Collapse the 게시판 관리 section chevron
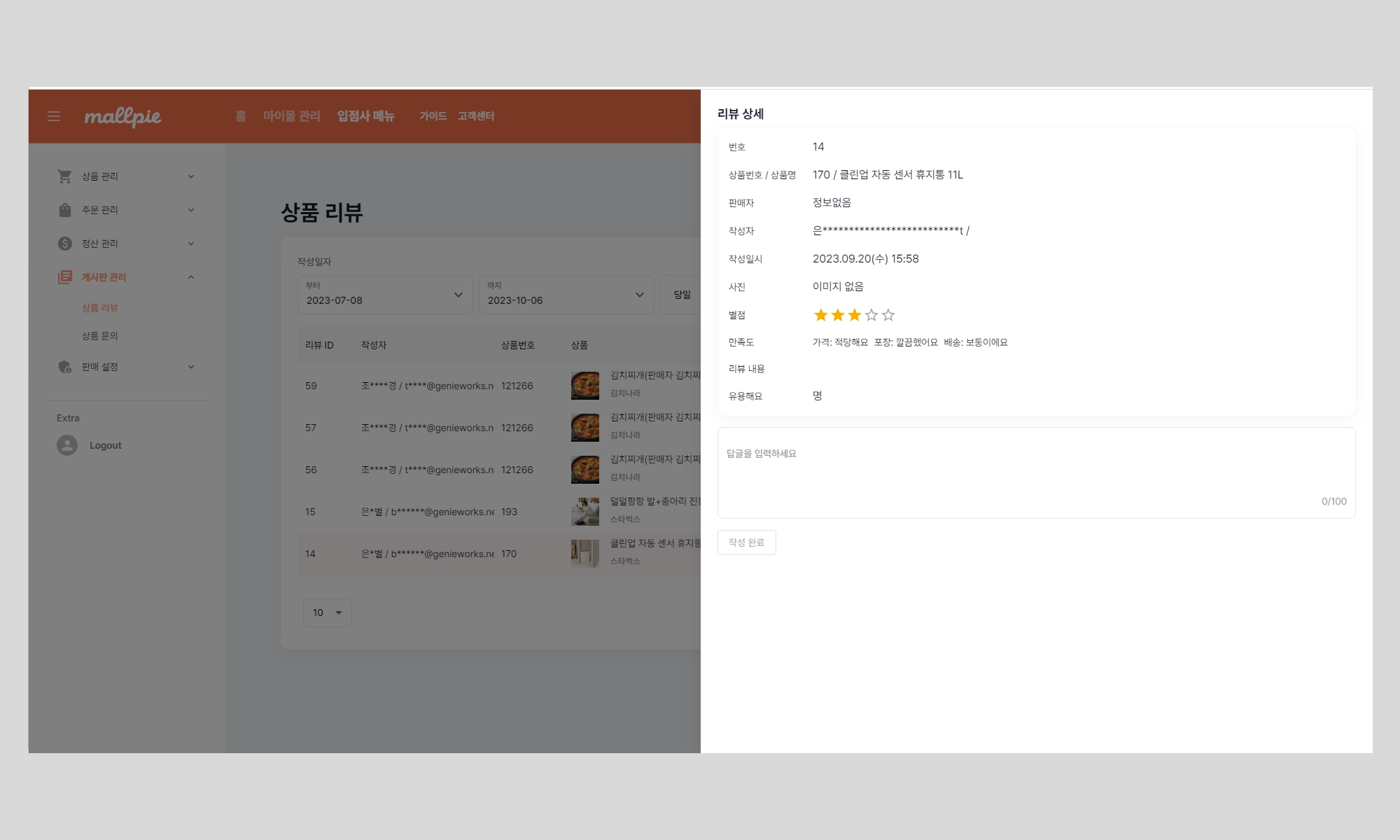This screenshot has height=840, width=1400. coord(191,277)
